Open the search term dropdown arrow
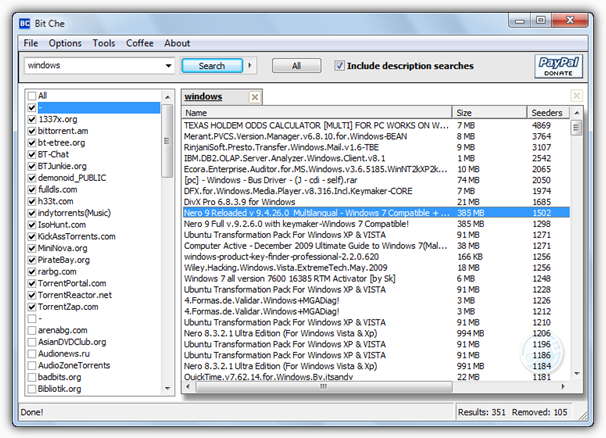The image size is (606, 438). 169,66
